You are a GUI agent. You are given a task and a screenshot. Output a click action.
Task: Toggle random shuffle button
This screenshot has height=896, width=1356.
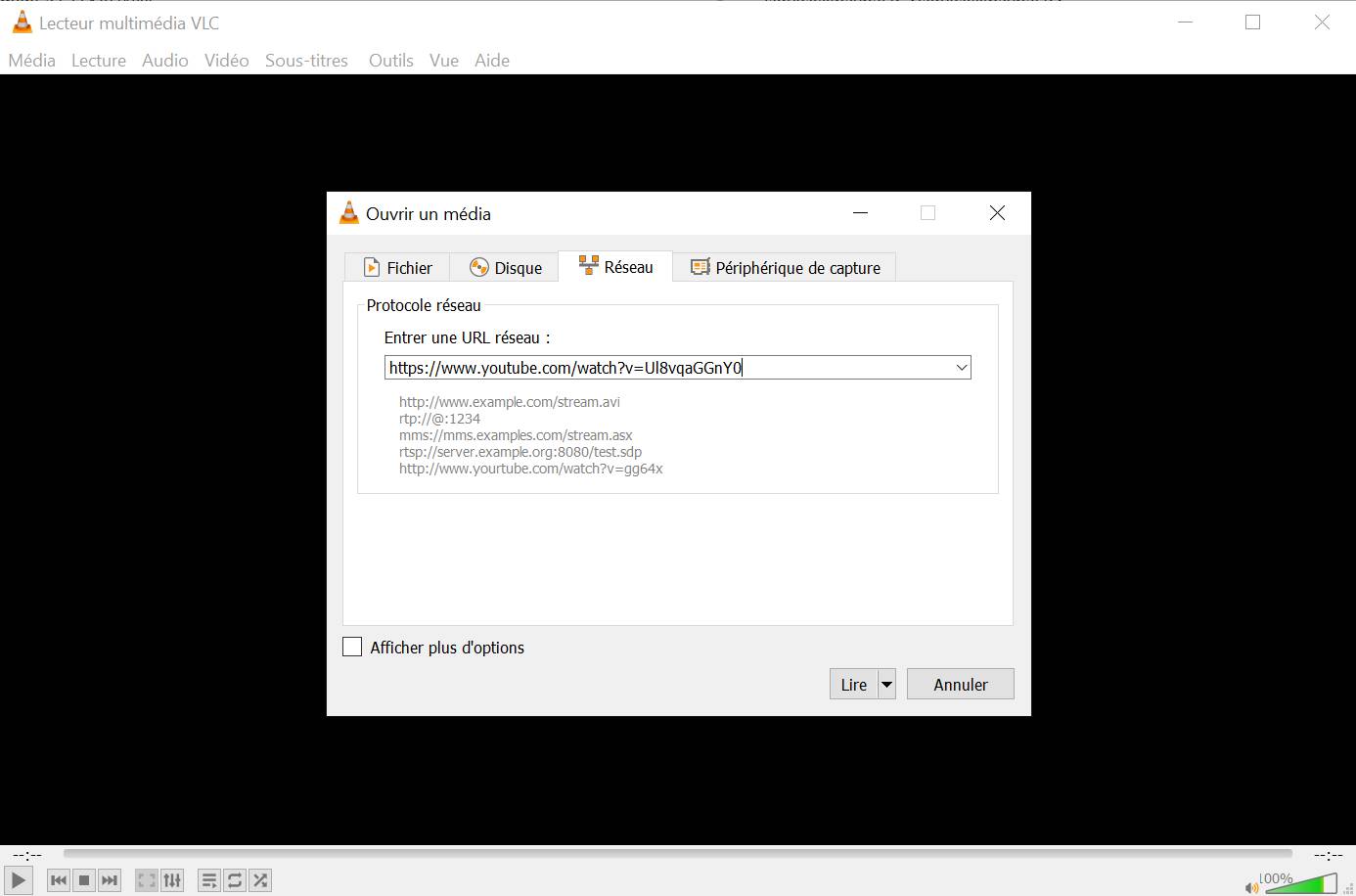260,880
